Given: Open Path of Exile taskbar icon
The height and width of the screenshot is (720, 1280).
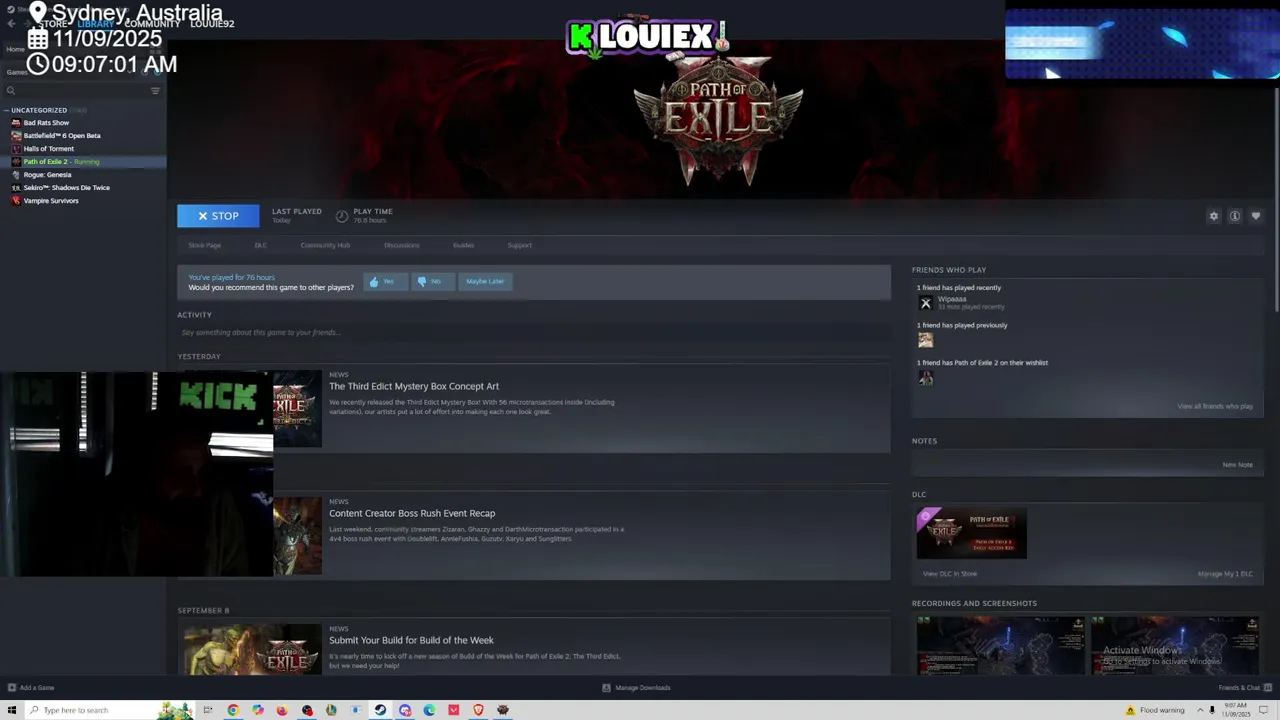Looking at the screenshot, I should 503,710.
